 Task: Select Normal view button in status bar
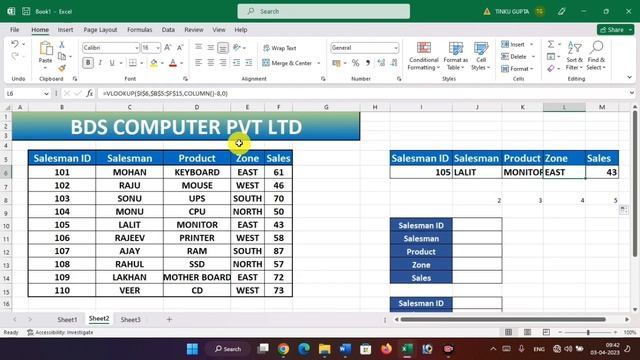(509, 332)
